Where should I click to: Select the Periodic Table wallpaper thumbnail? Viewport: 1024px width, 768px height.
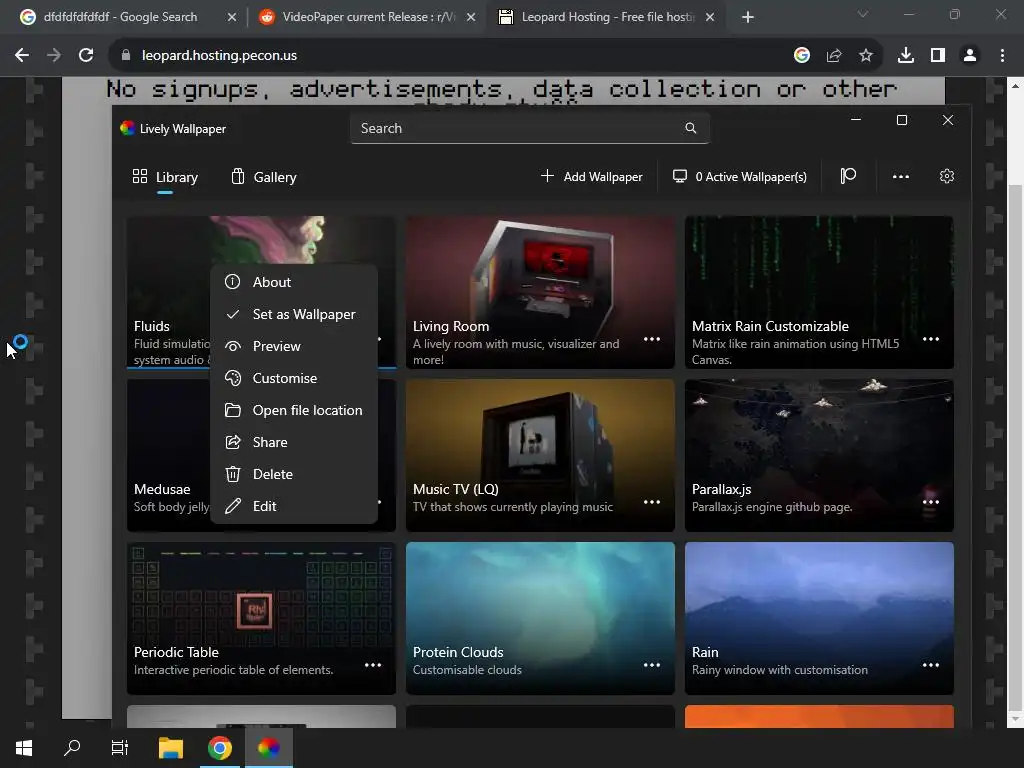(x=261, y=618)
